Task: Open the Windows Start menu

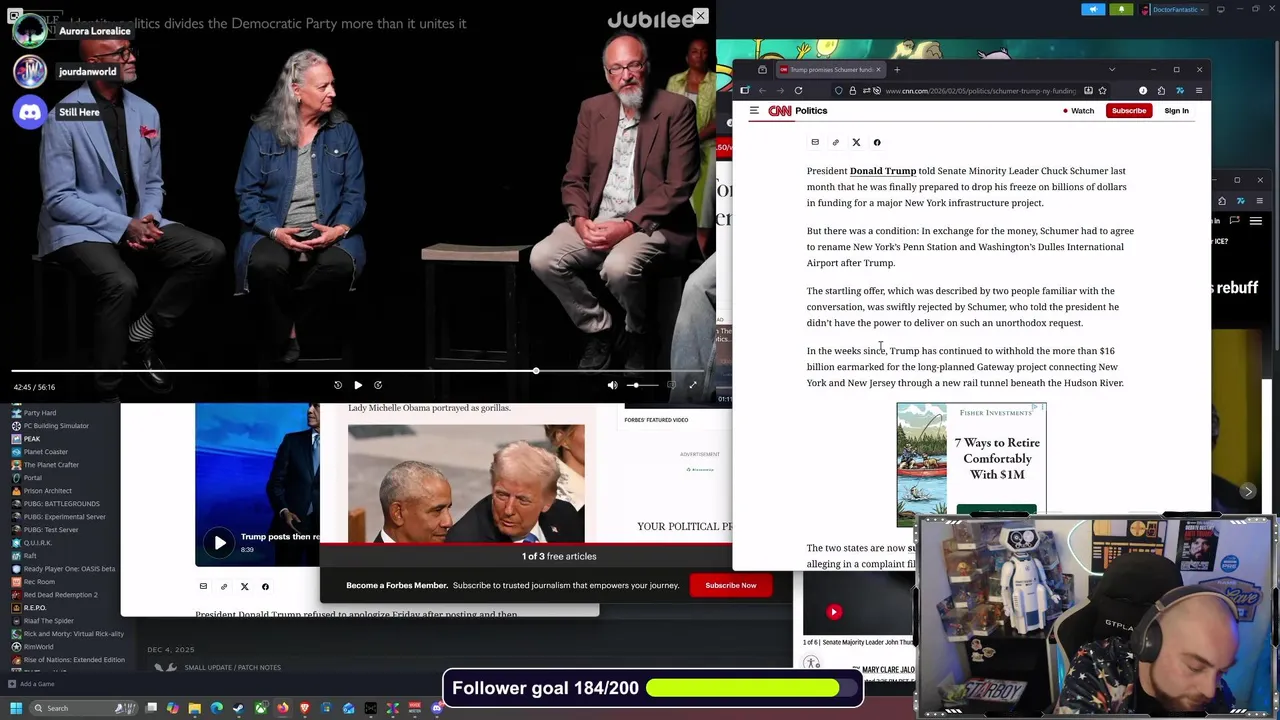Action: (x=16, y=708)
